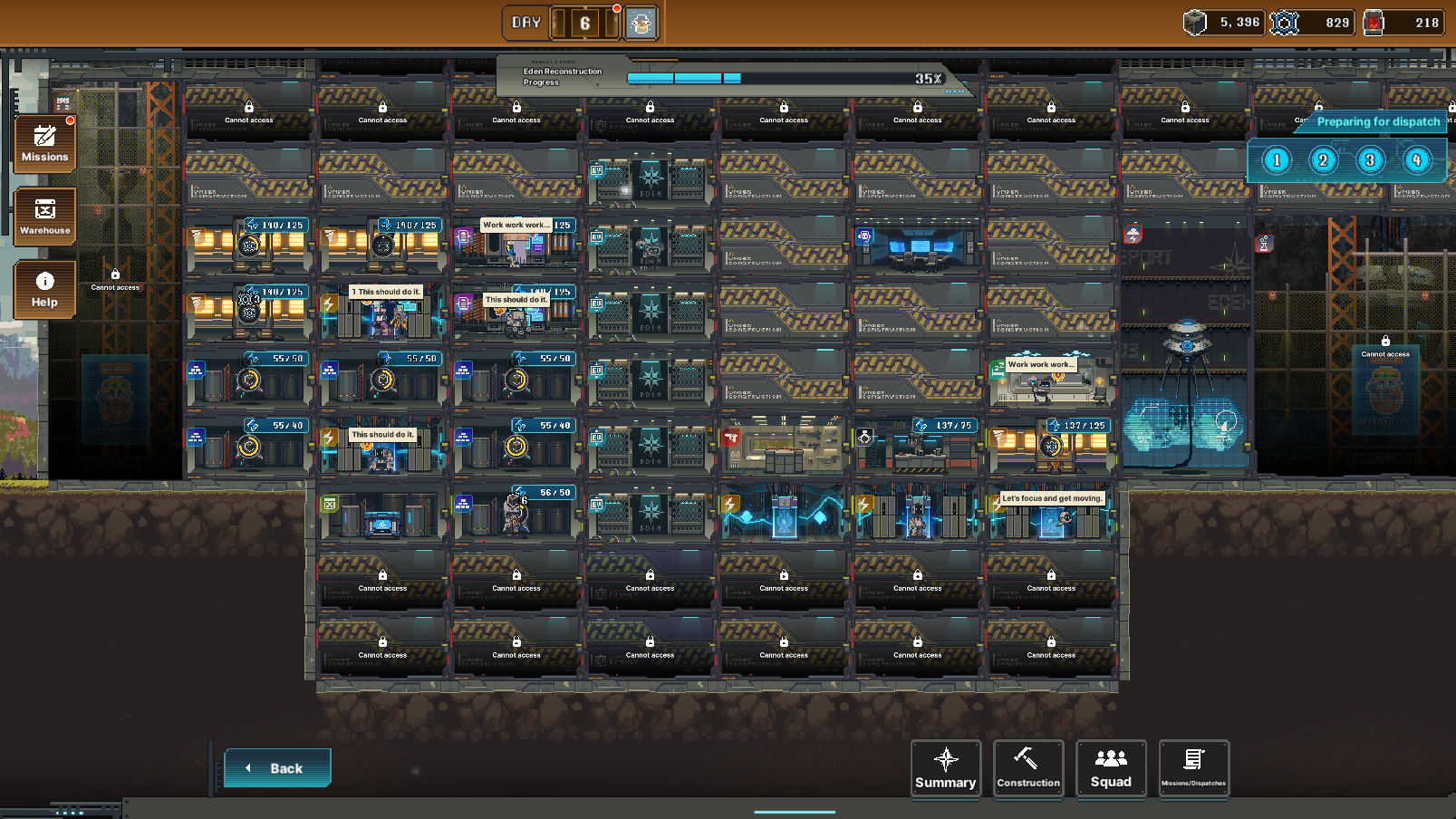Switch to the Construction tab

tap(1028, 769)
